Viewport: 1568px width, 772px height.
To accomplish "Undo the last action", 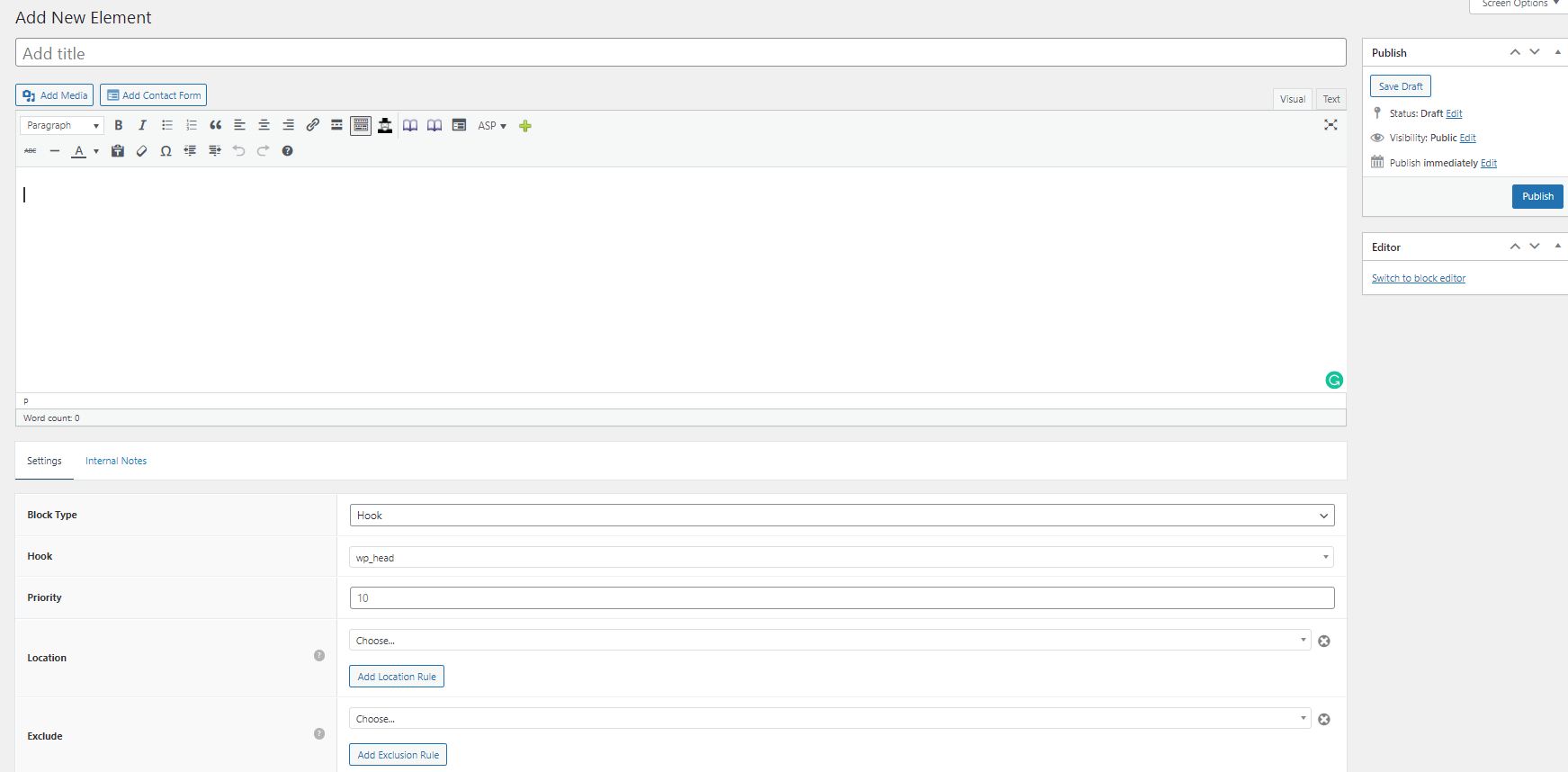I will 238,150.
